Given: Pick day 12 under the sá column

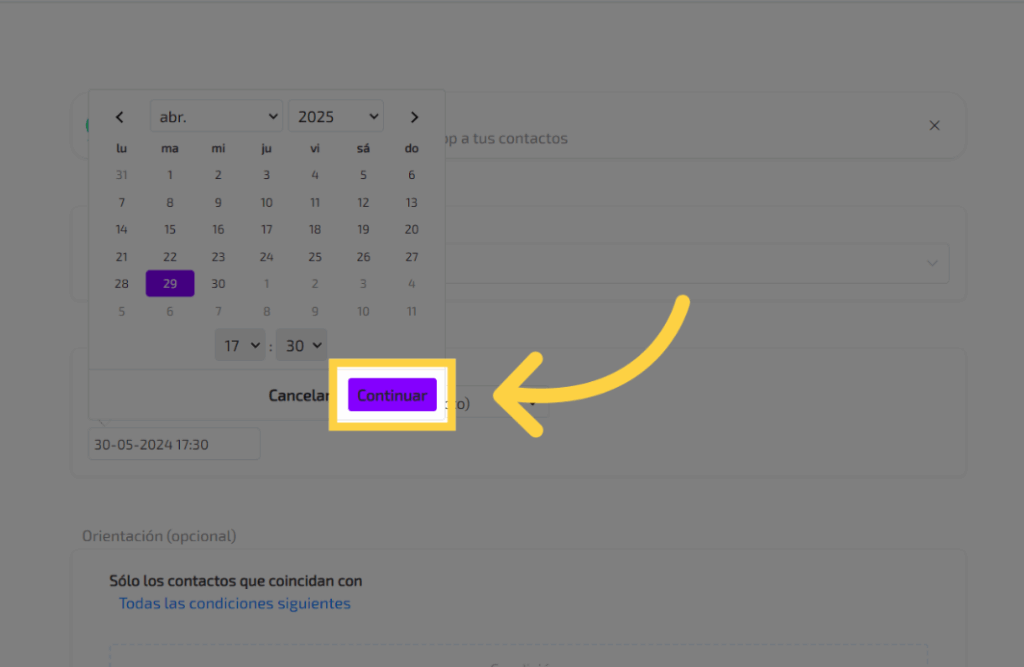Looking at the screenshot, I should 363,202.
